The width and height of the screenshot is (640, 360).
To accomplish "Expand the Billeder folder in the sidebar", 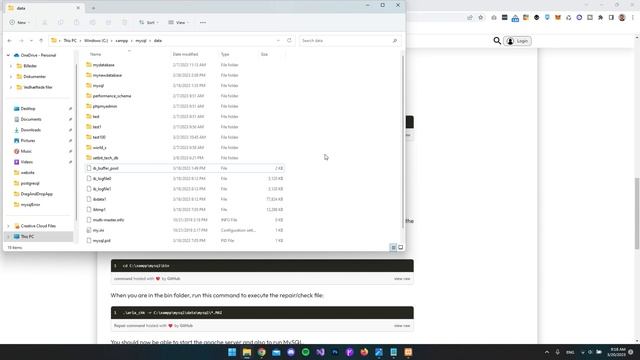I will (11, 66).
